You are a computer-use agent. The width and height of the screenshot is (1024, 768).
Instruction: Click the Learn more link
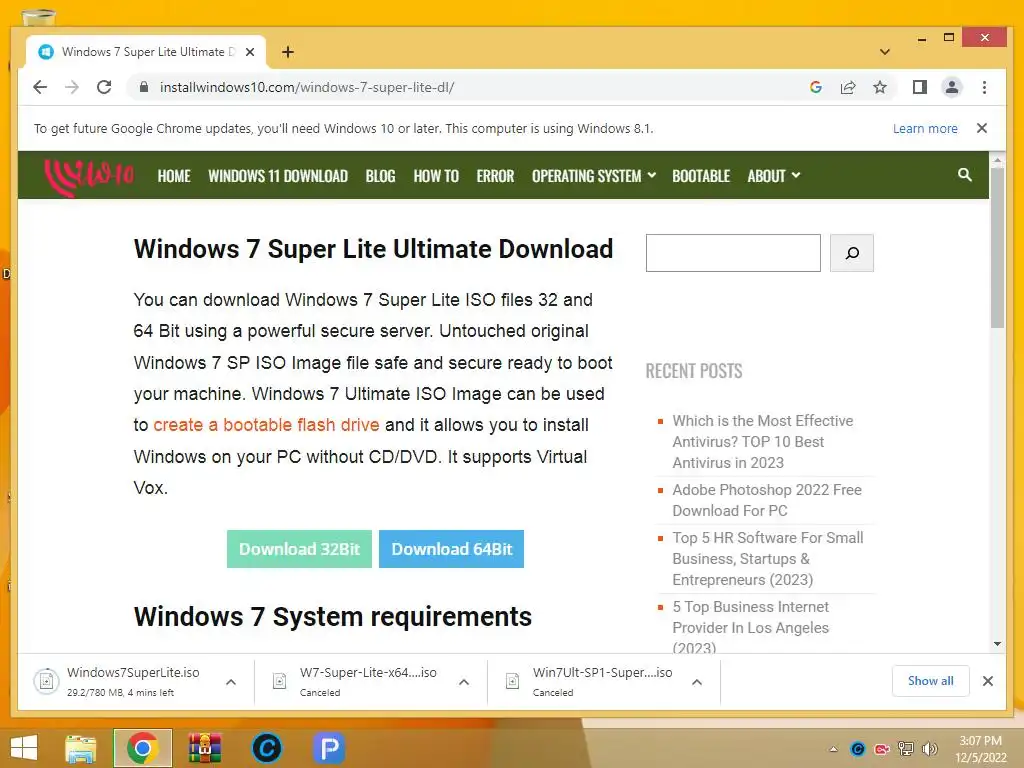pos(925,129)
